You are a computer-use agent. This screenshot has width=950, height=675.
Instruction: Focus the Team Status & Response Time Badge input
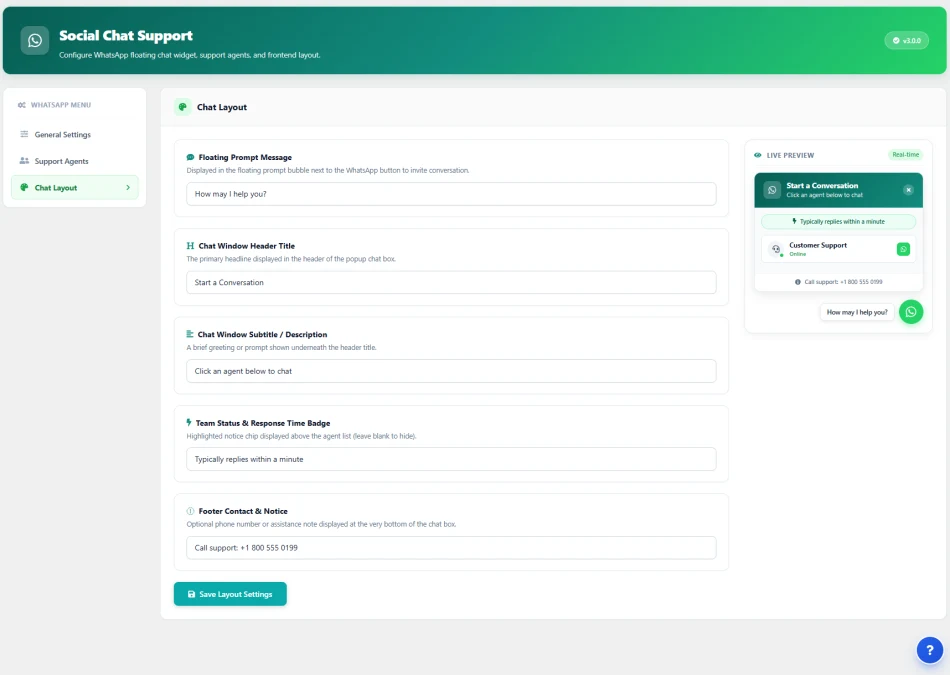[x=451, y=459]
